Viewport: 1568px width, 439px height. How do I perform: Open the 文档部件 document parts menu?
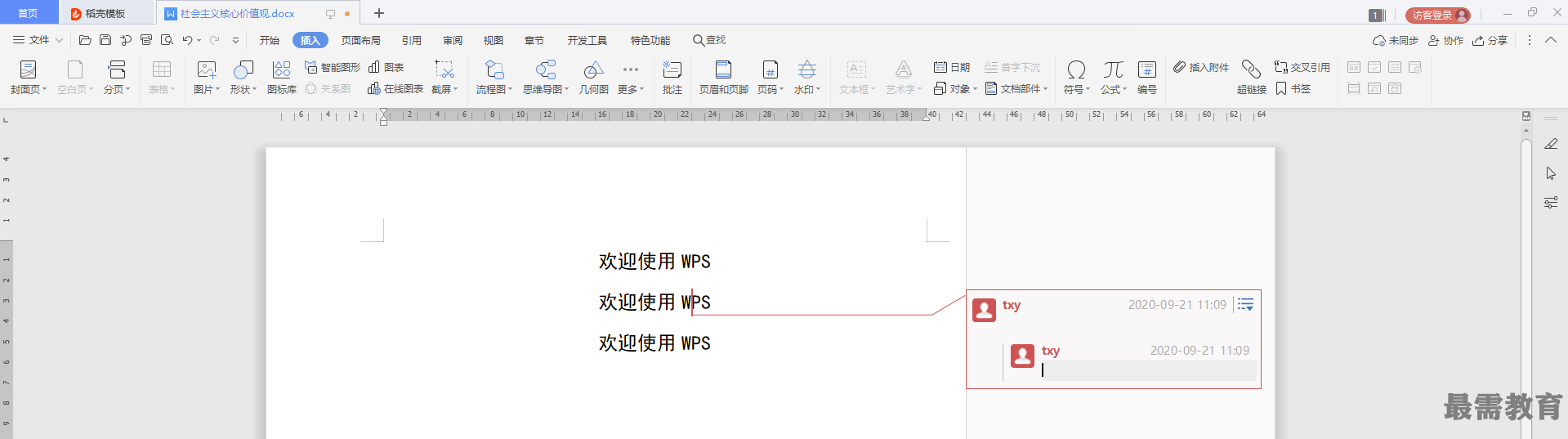click(x=1016, y=88)
